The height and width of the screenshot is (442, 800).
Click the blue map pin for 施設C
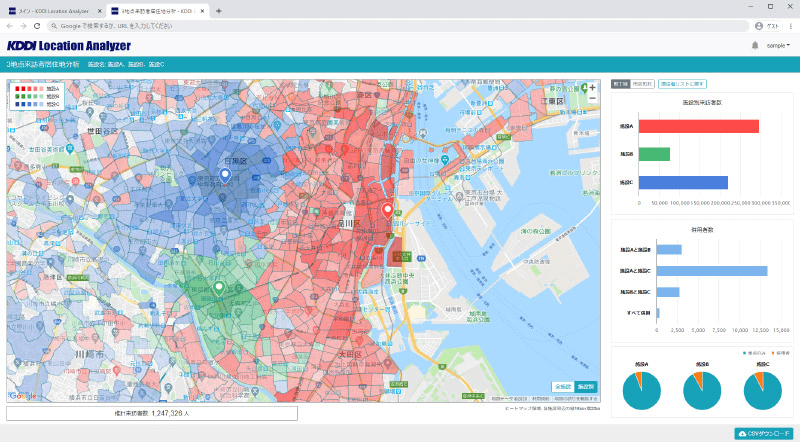tap(225, 176)
